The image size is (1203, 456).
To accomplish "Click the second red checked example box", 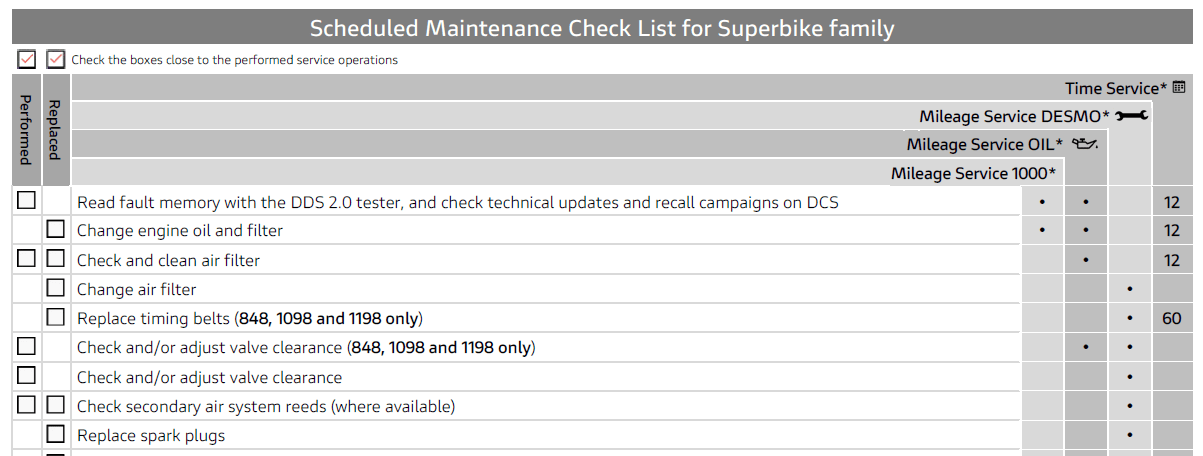I will point(56,59).
